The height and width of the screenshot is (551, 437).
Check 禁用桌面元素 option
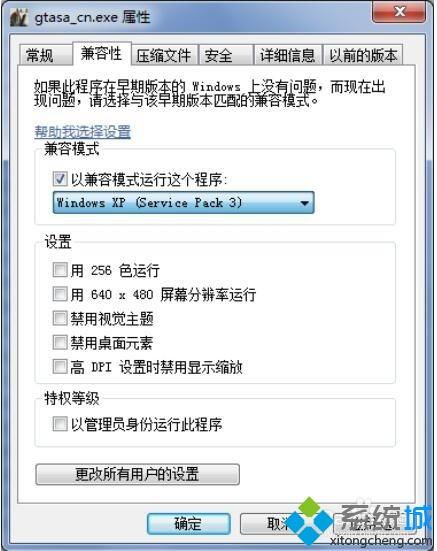[60, 343]
